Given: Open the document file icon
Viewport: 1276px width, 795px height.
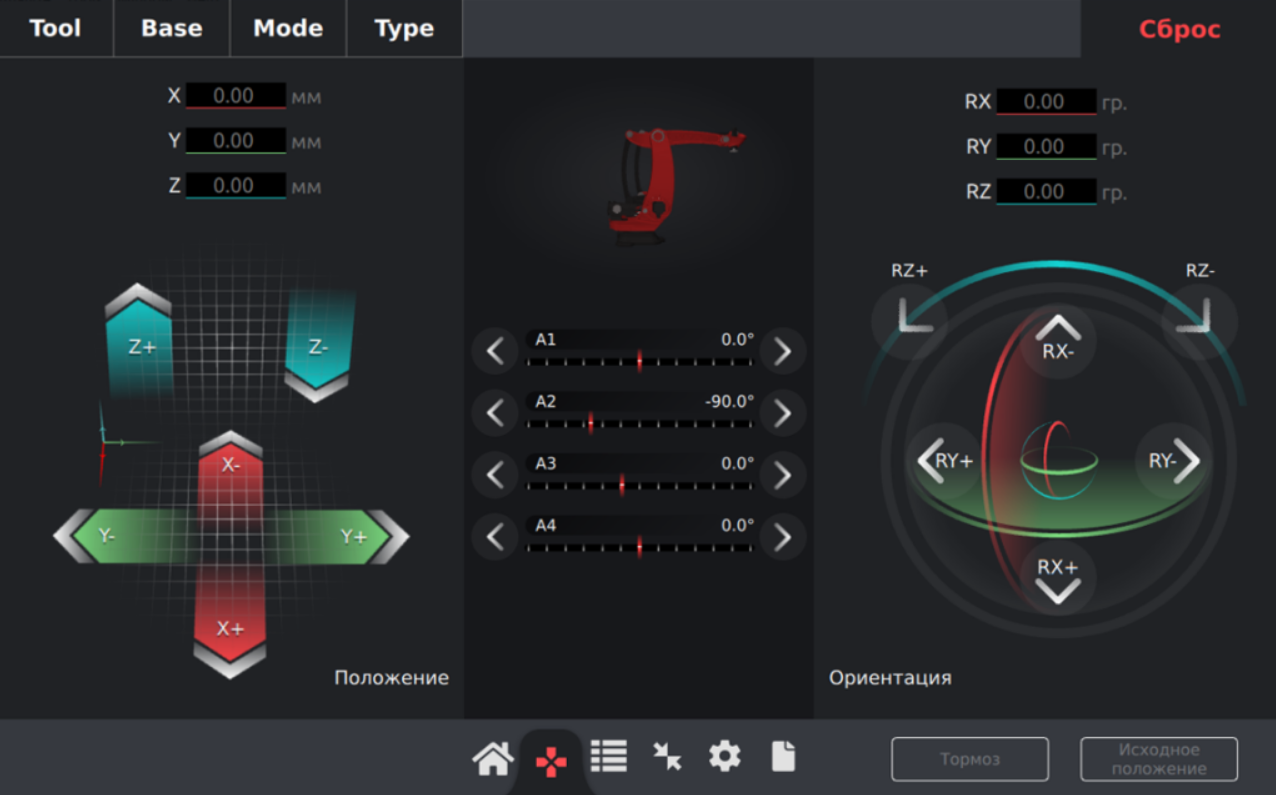Looking at the screenshot, I should 783,757.
